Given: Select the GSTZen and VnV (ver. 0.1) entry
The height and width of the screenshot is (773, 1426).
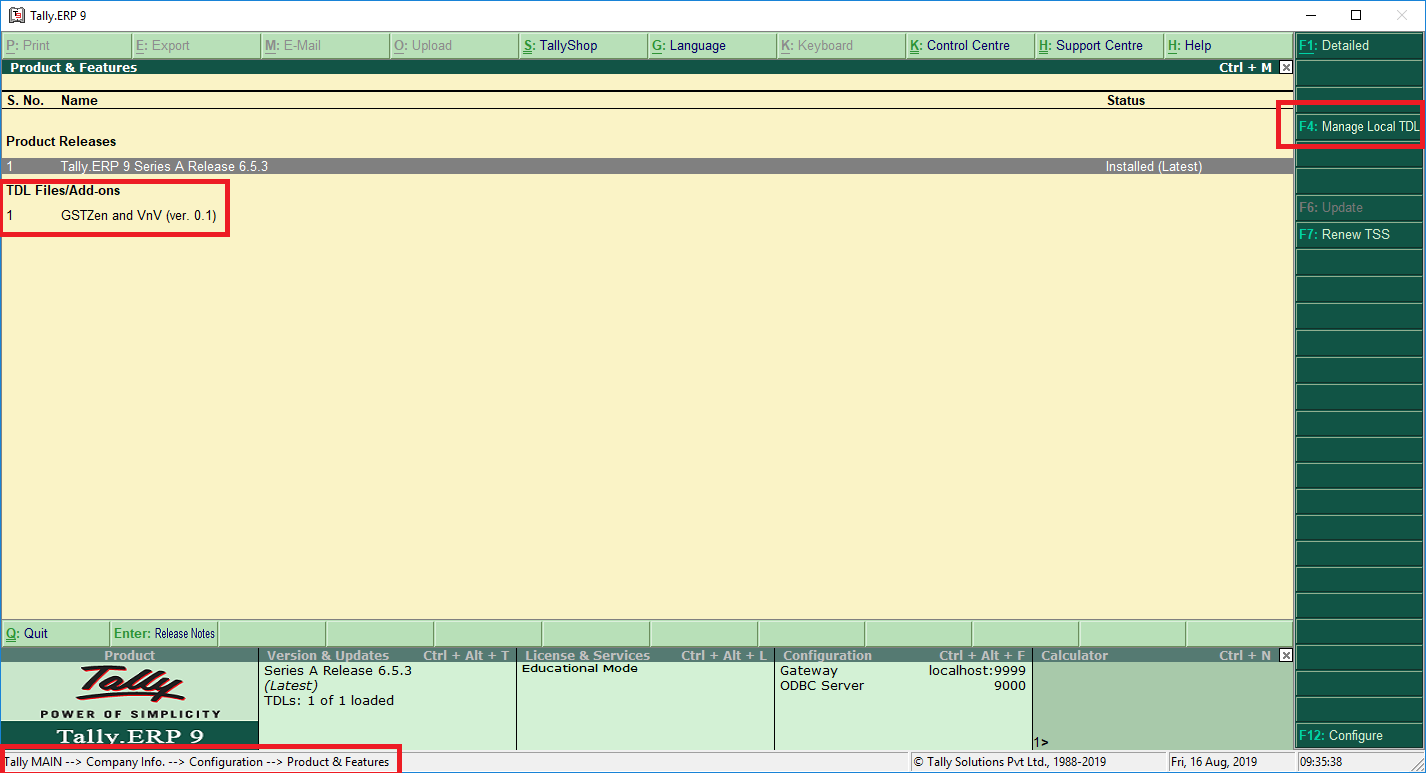Looking at the screenshot, I should pyautogui.click(x=138, y=215).
